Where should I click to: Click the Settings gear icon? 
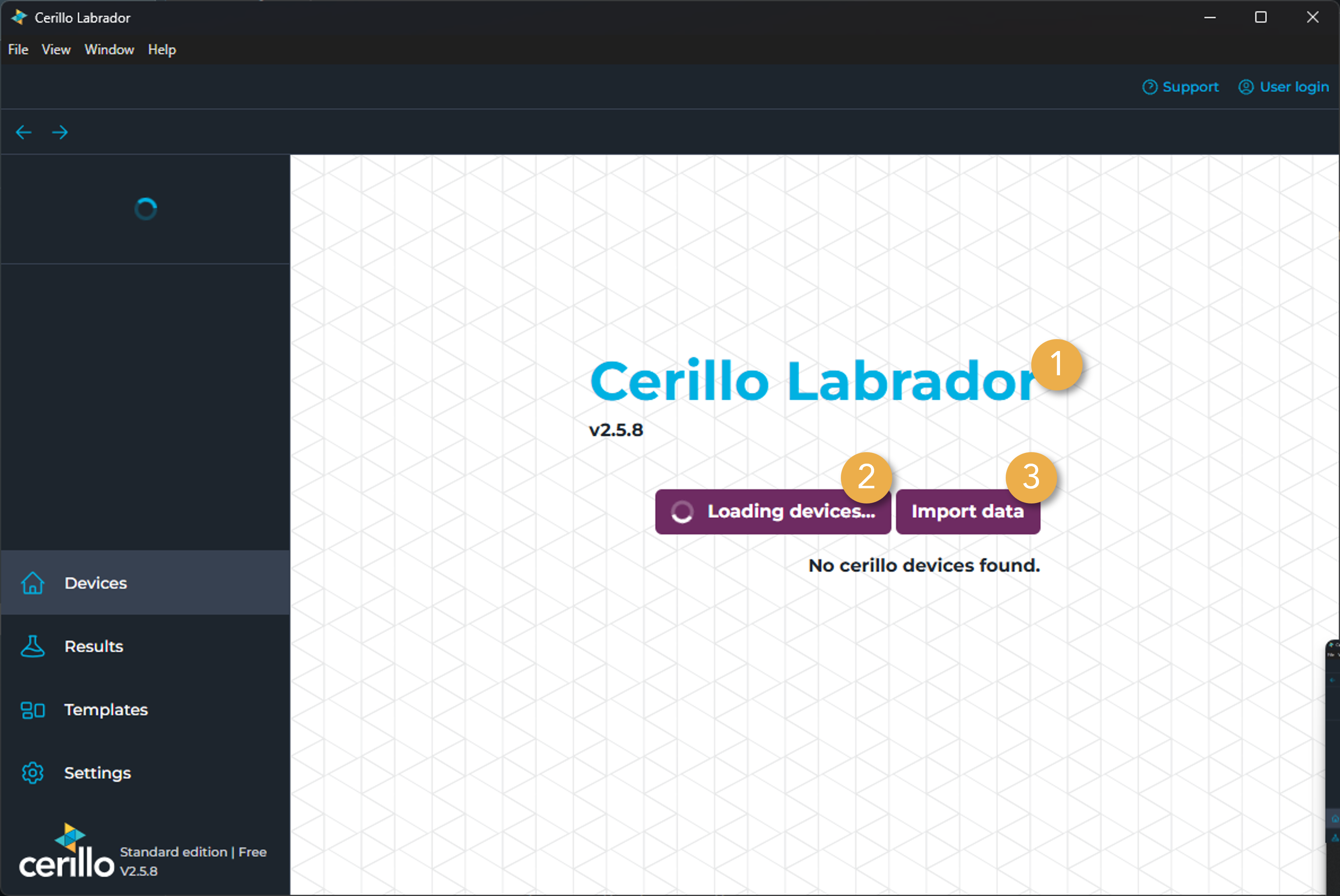[32, 773]
